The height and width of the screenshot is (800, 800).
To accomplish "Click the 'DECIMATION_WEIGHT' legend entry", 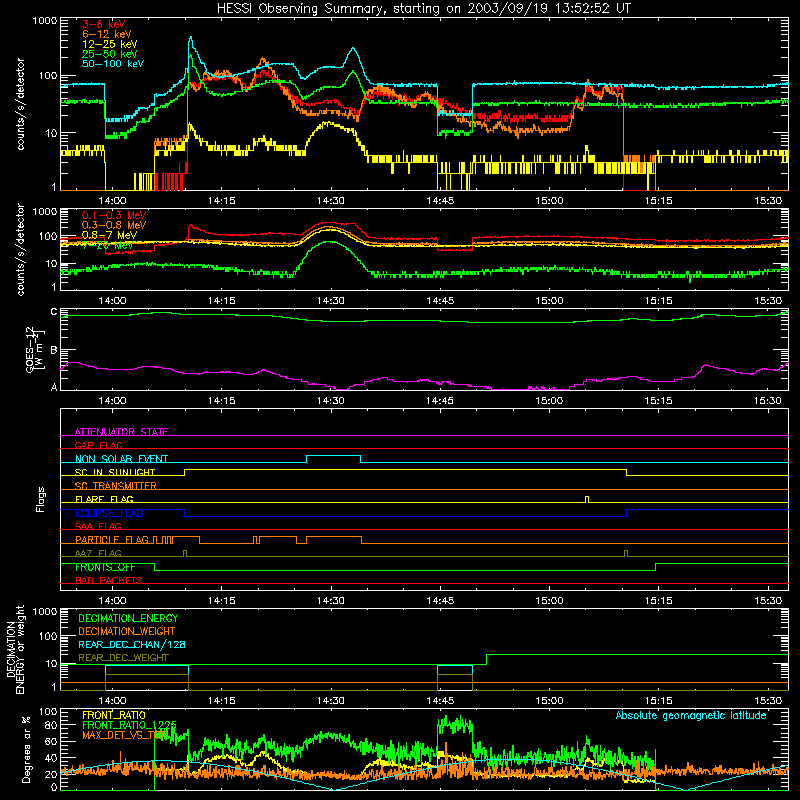I will (x=127, y=631).
